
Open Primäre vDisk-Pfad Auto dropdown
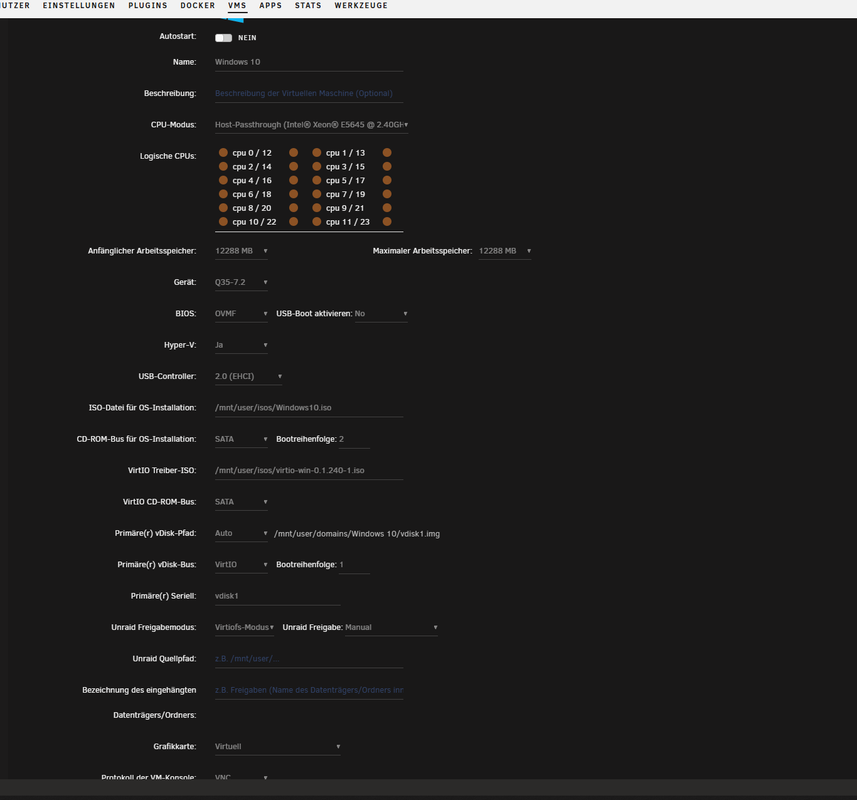click(241, 533)
